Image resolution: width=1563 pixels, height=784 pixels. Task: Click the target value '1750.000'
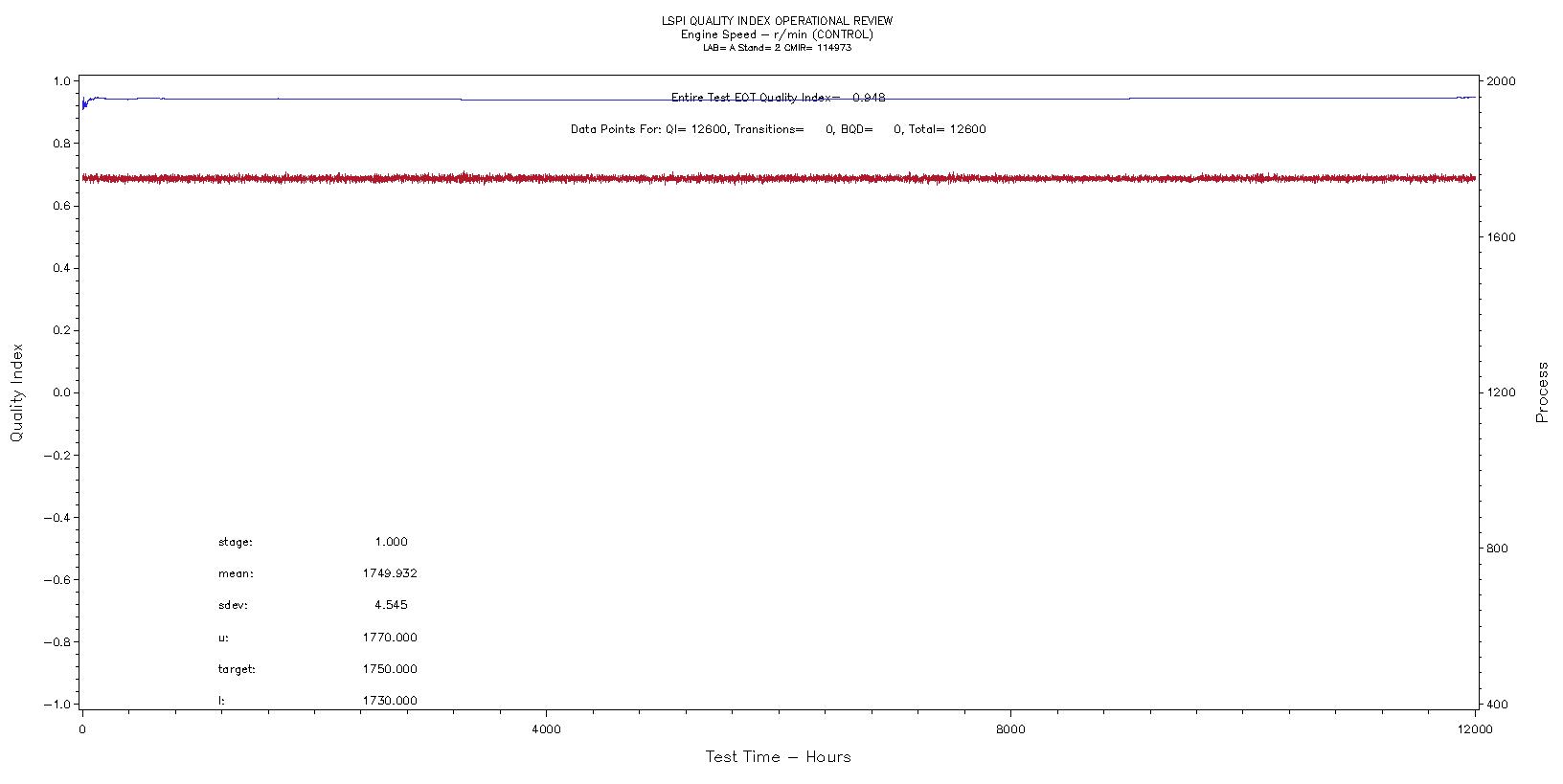pos(390,669)
